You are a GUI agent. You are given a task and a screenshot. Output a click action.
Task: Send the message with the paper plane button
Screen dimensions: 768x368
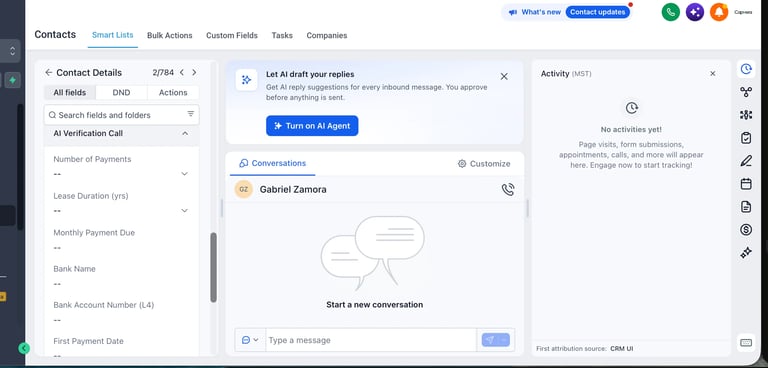coord(490,340)
